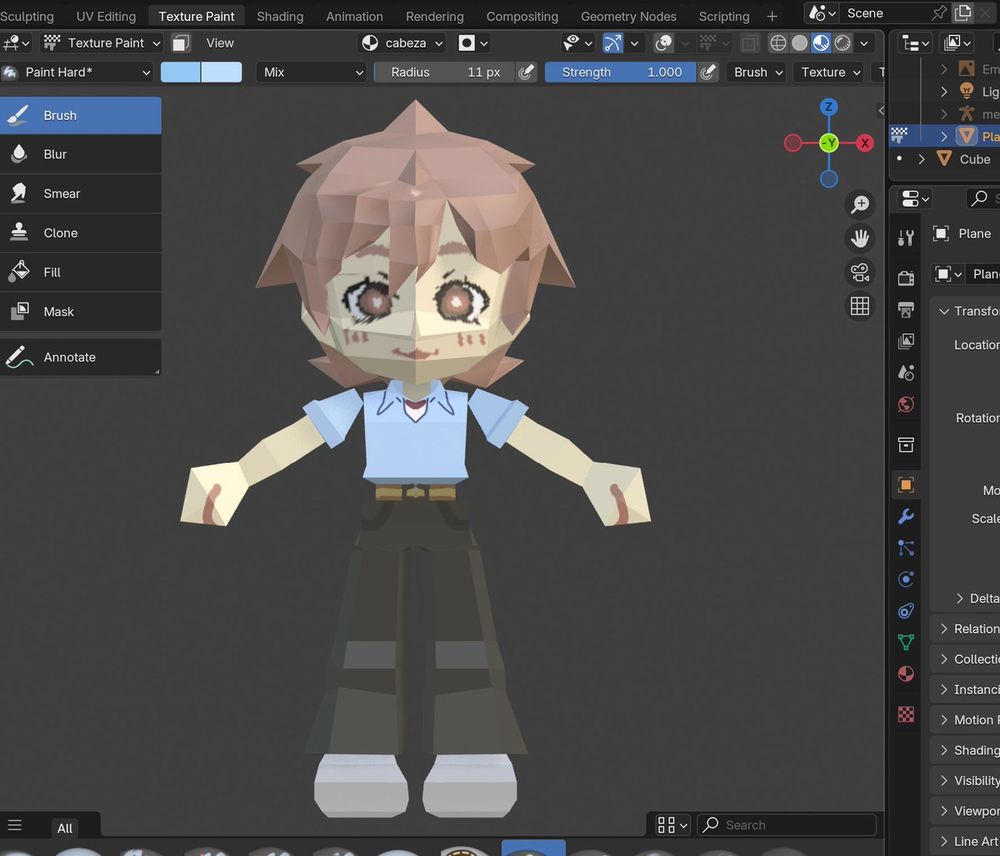Viewport: 1000px width, 856px height.
Task: Collapse the Transform panel
Action: pos(944,311)
